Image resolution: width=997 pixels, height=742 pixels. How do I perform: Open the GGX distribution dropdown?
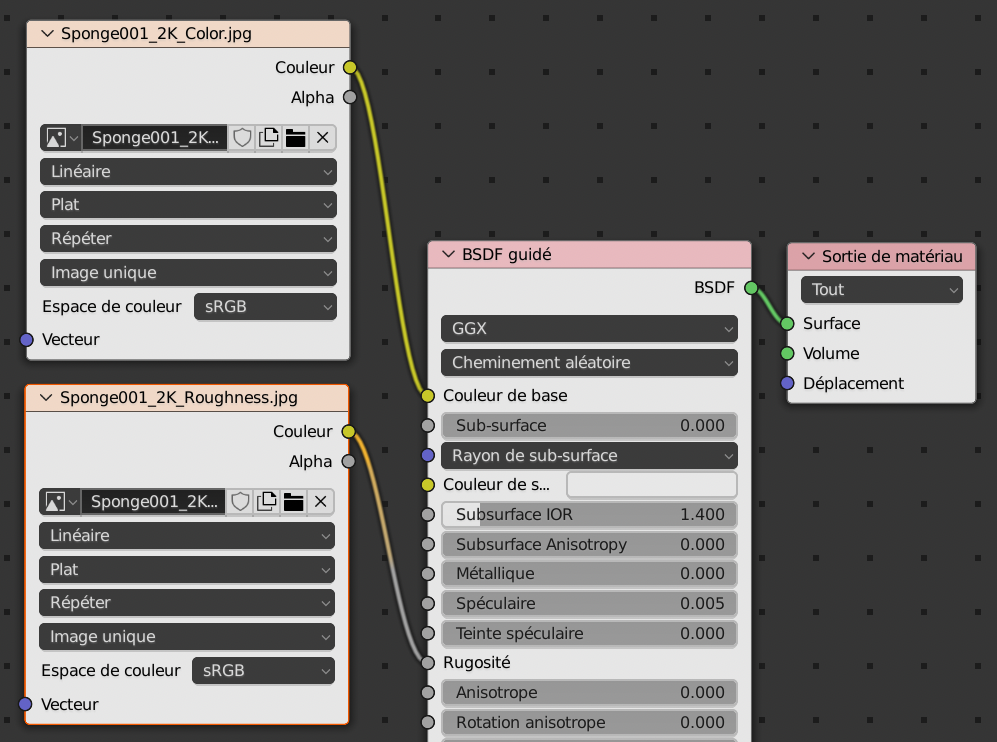point(588,329)
